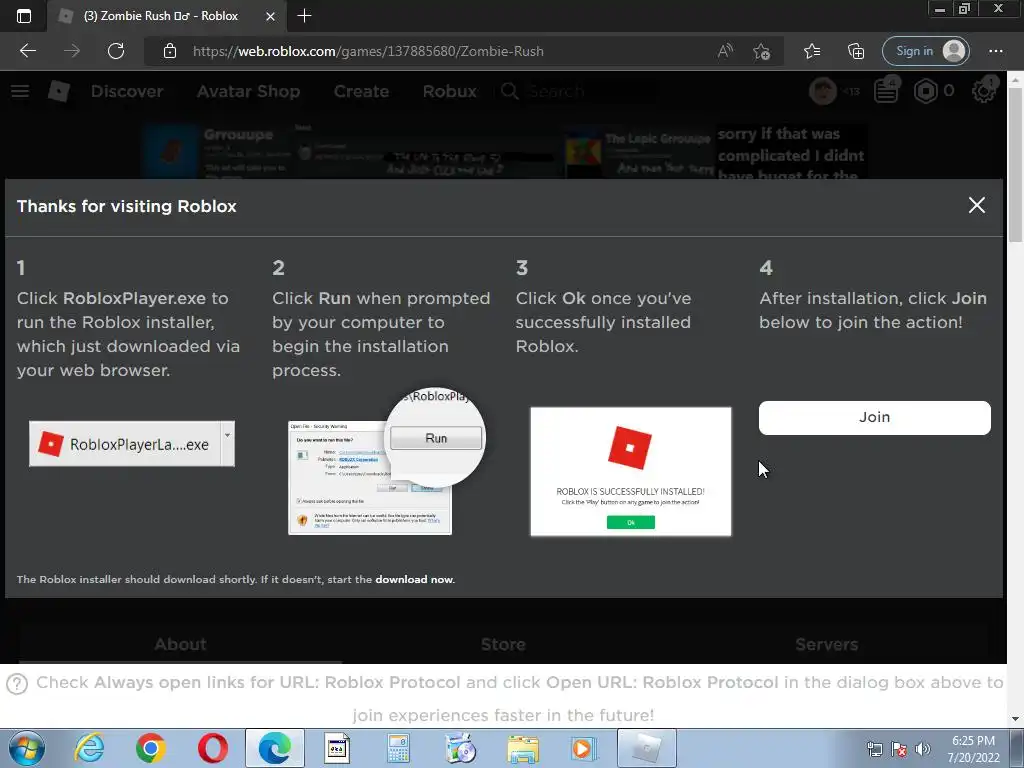Click the Edge tab actions menu icon
Image resolution: width=1024 pixels, height=768 pixels.
point(24,16)
